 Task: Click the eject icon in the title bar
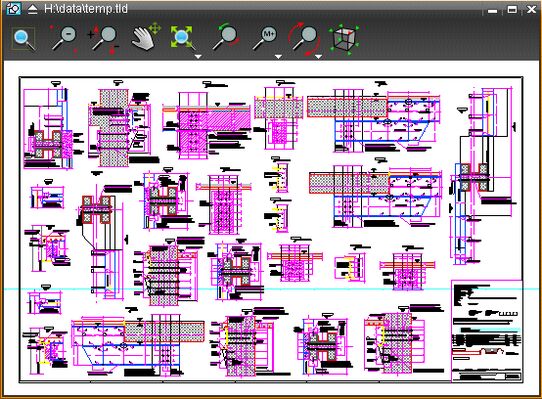click(x=32, y=9)
